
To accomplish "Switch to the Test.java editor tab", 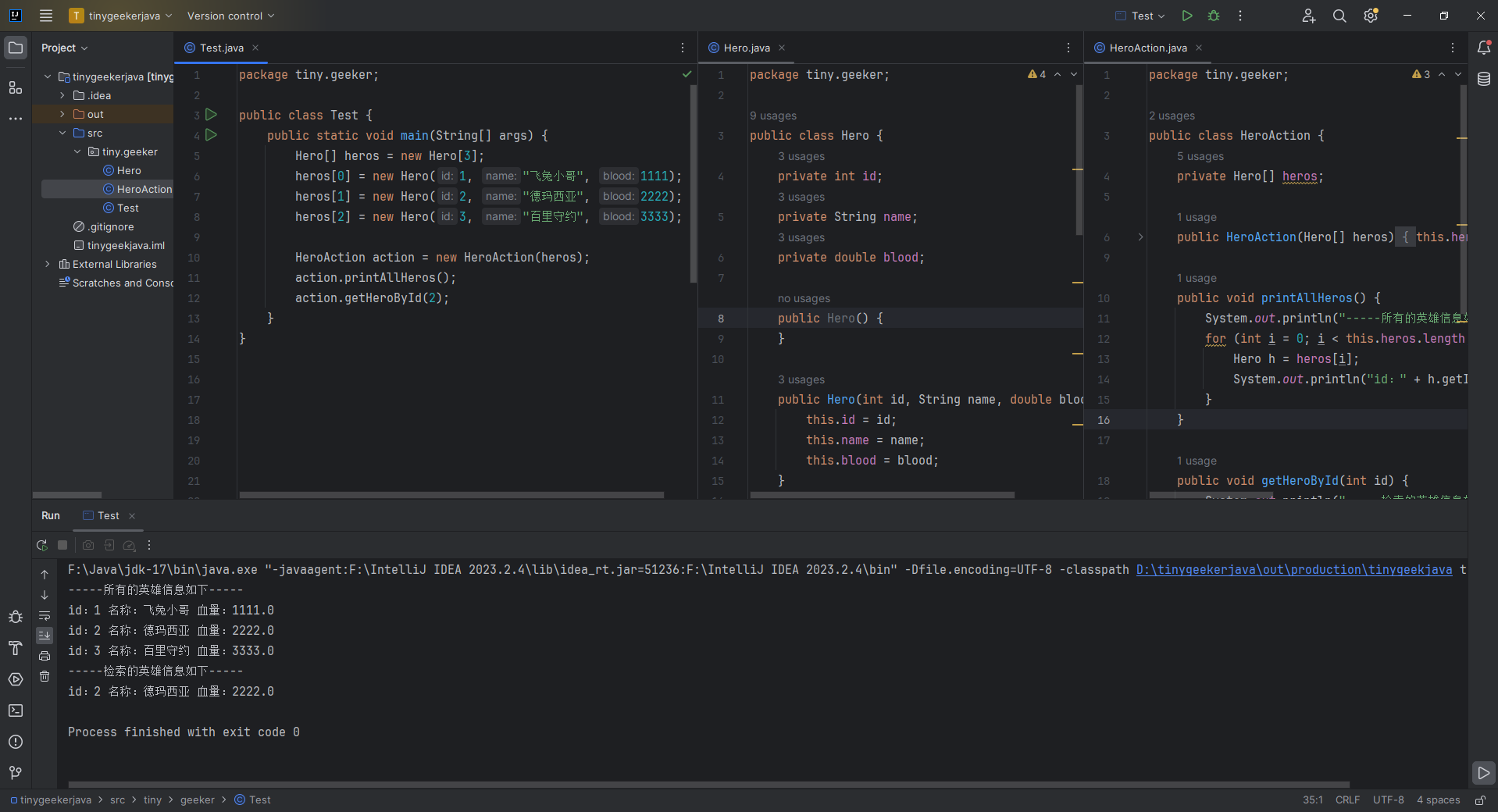I will point(221,48).
